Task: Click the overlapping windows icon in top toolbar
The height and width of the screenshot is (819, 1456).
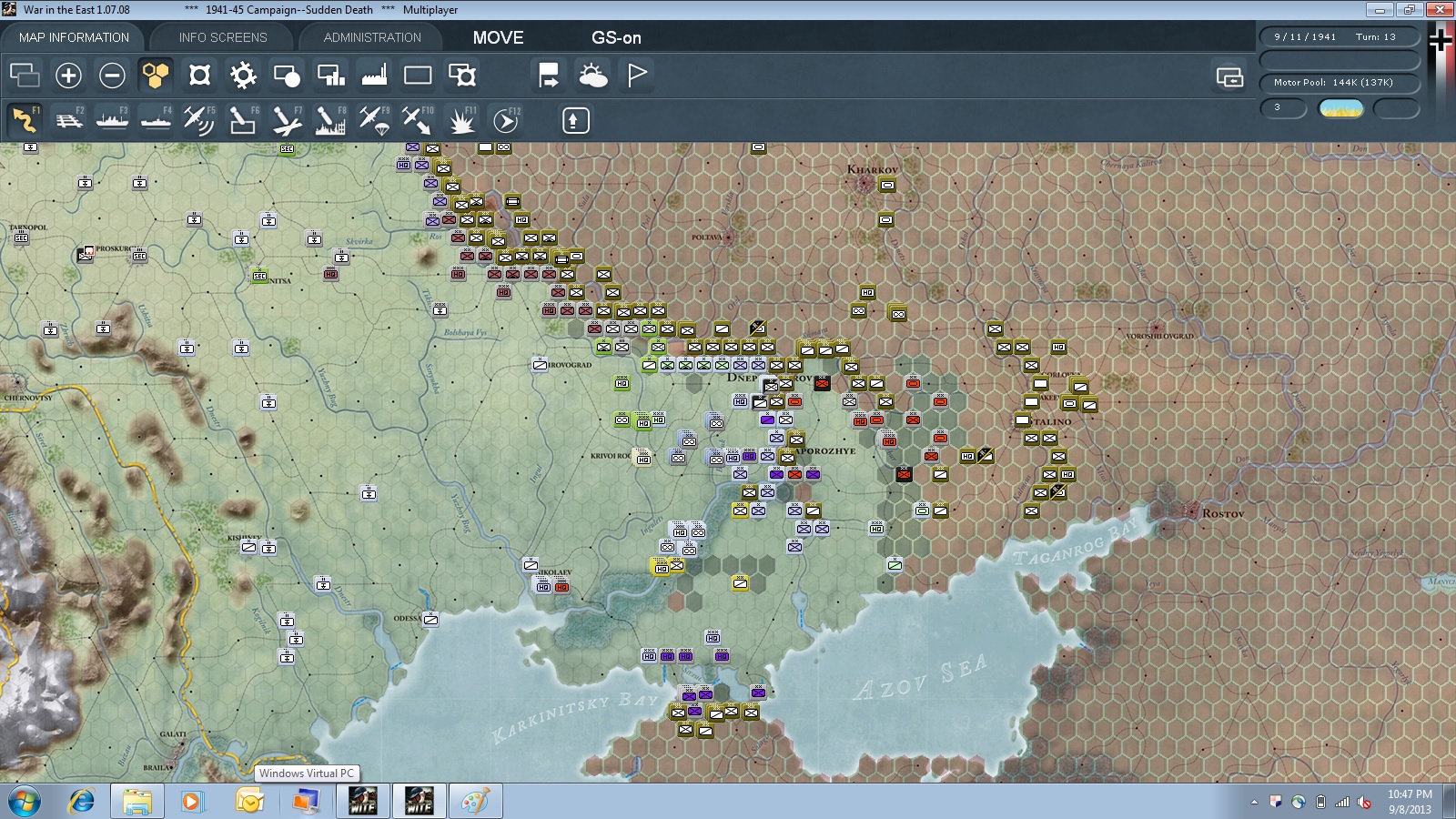Action: (x=25, y=76)
